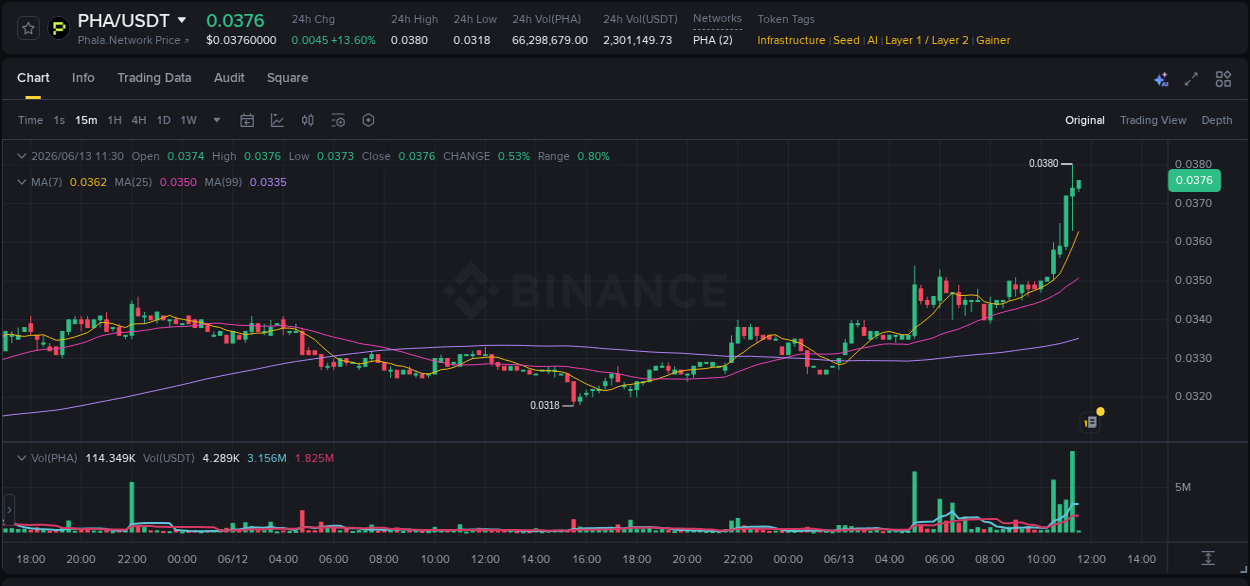Open the PHA/USDT pair selector dropdown
The width and height of the screenshot is (1250, 586).
coord(181,20)
